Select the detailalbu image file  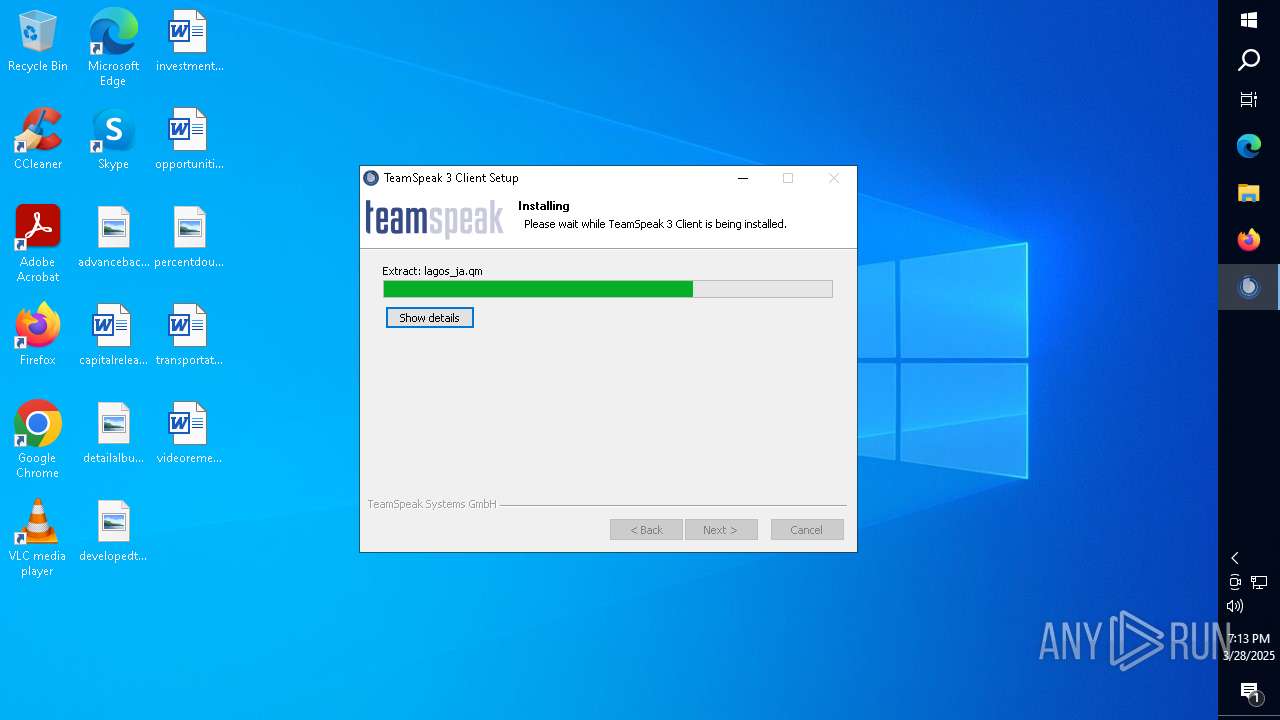(113, 434)
